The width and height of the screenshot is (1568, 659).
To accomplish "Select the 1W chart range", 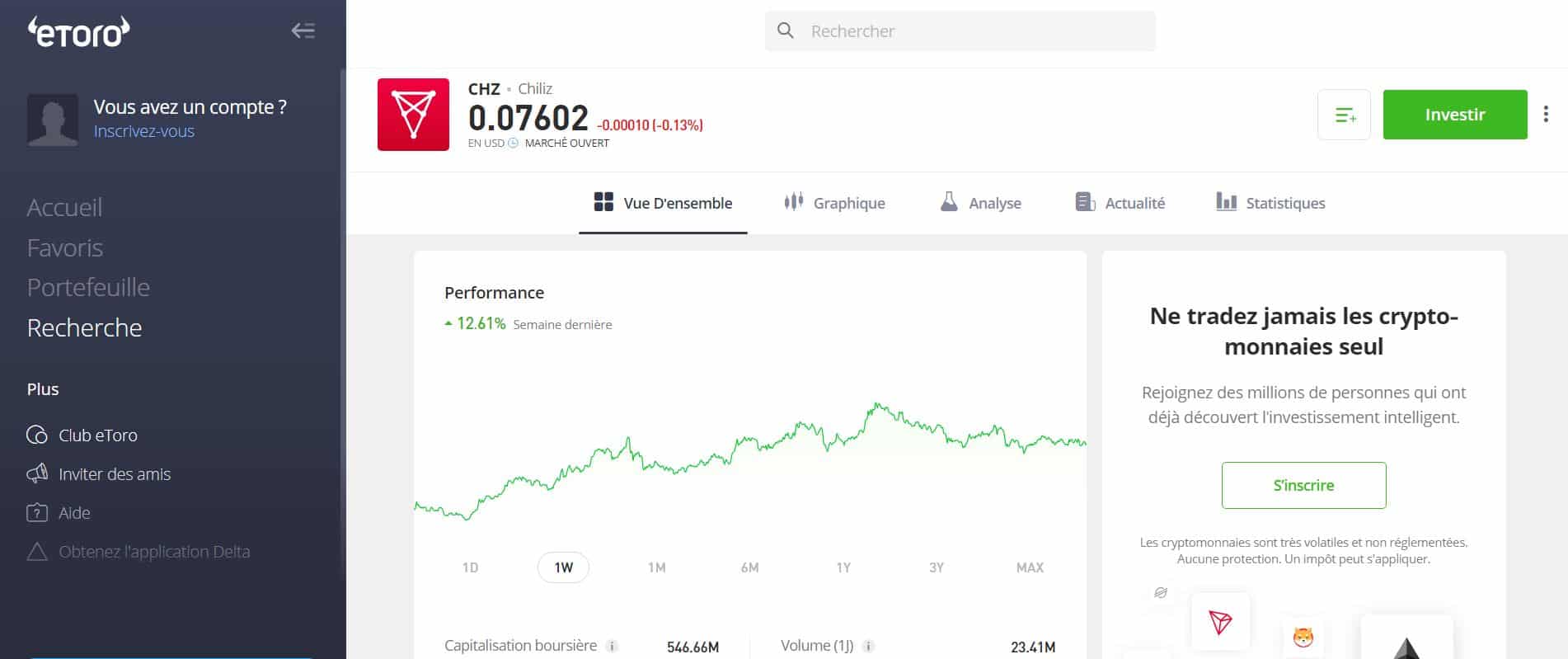I will click(x=563, y=567).
